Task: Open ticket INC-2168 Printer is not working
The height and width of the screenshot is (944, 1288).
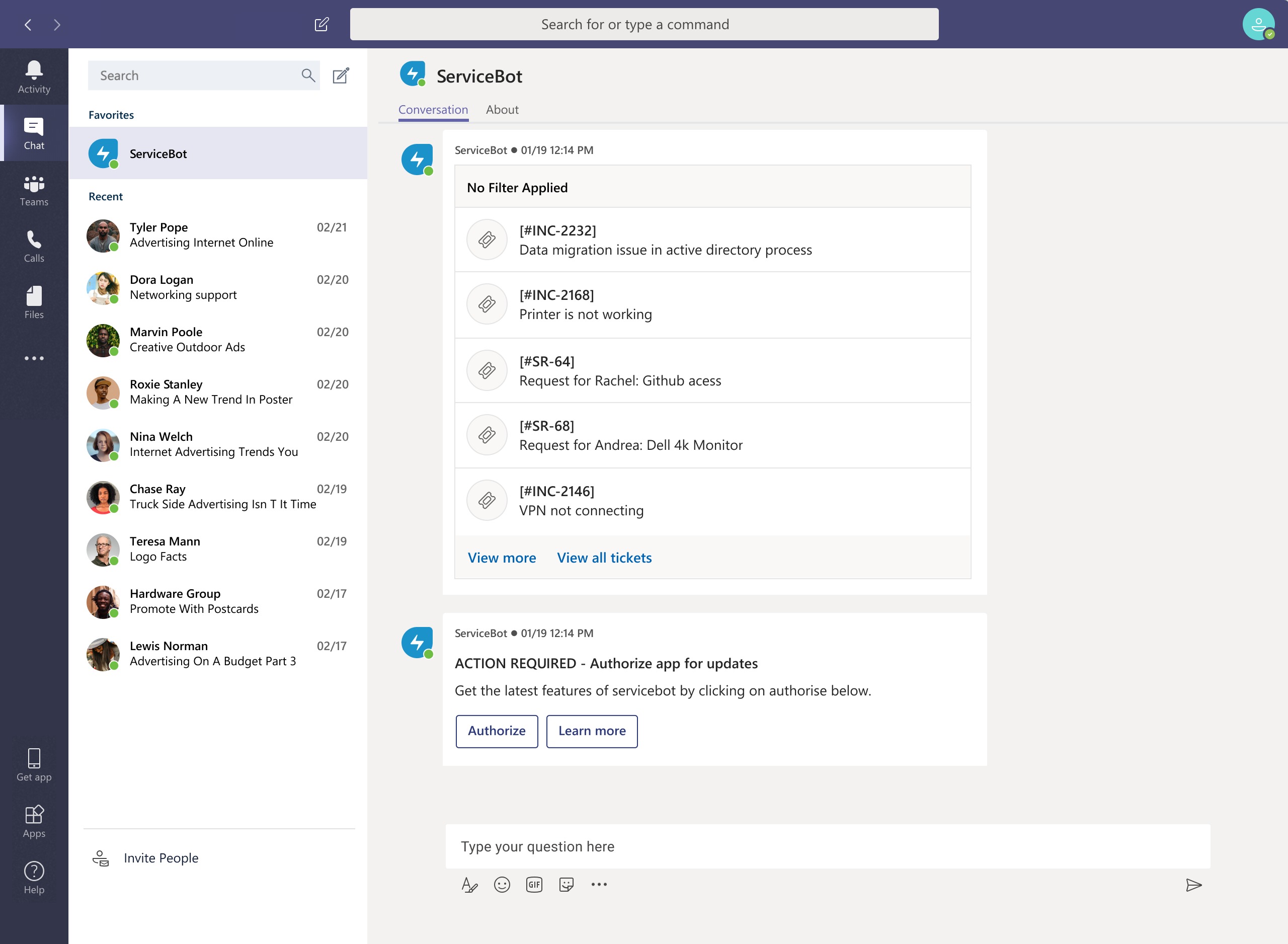Action: tap(712, 304)
